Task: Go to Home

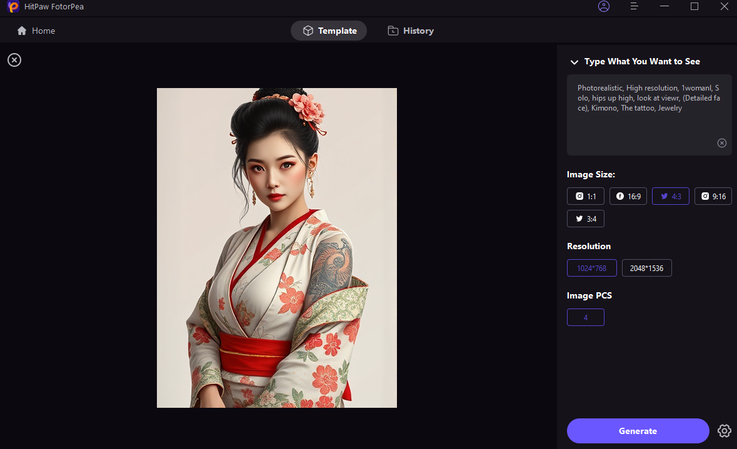Action: [x=36, y=31]
